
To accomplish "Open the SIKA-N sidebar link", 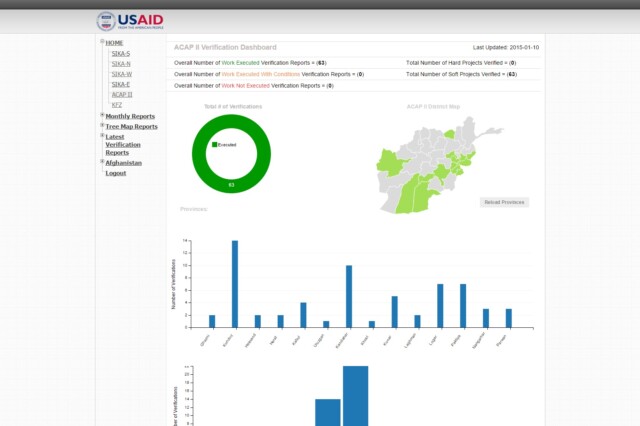I will tap(121, 63).
